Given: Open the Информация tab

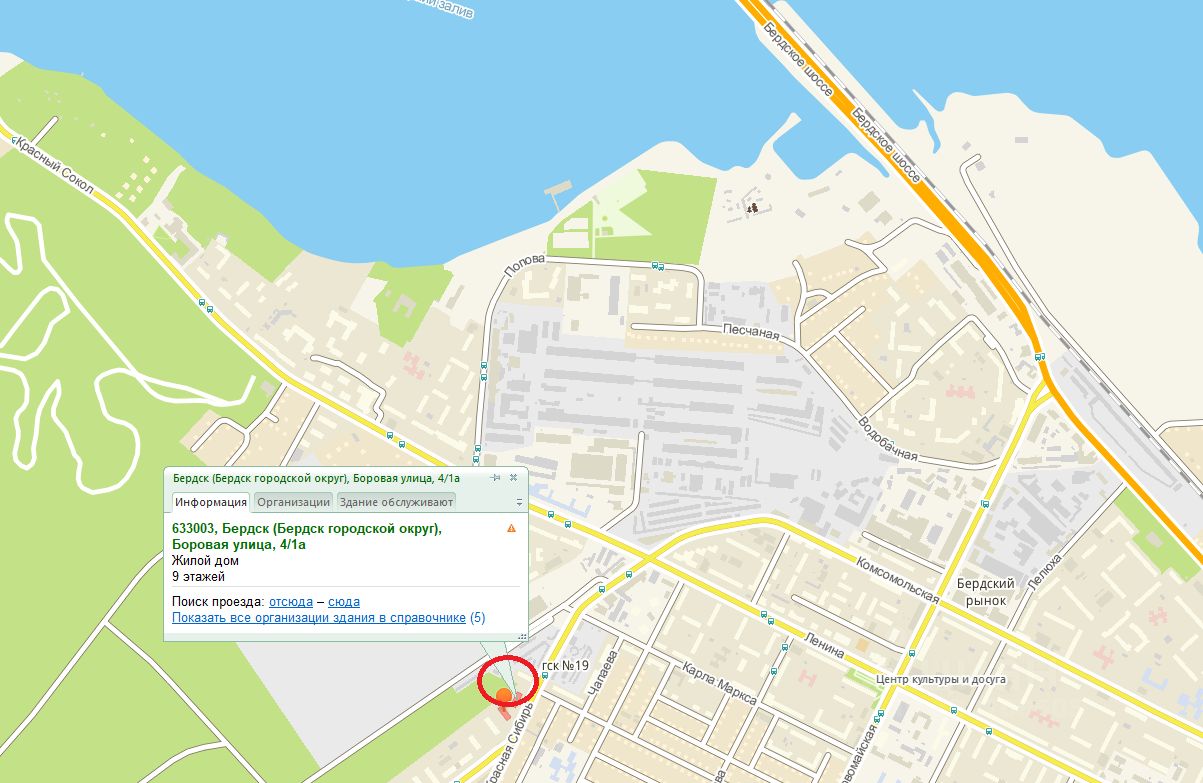Looking at the screenshot, I should point(211,502).
